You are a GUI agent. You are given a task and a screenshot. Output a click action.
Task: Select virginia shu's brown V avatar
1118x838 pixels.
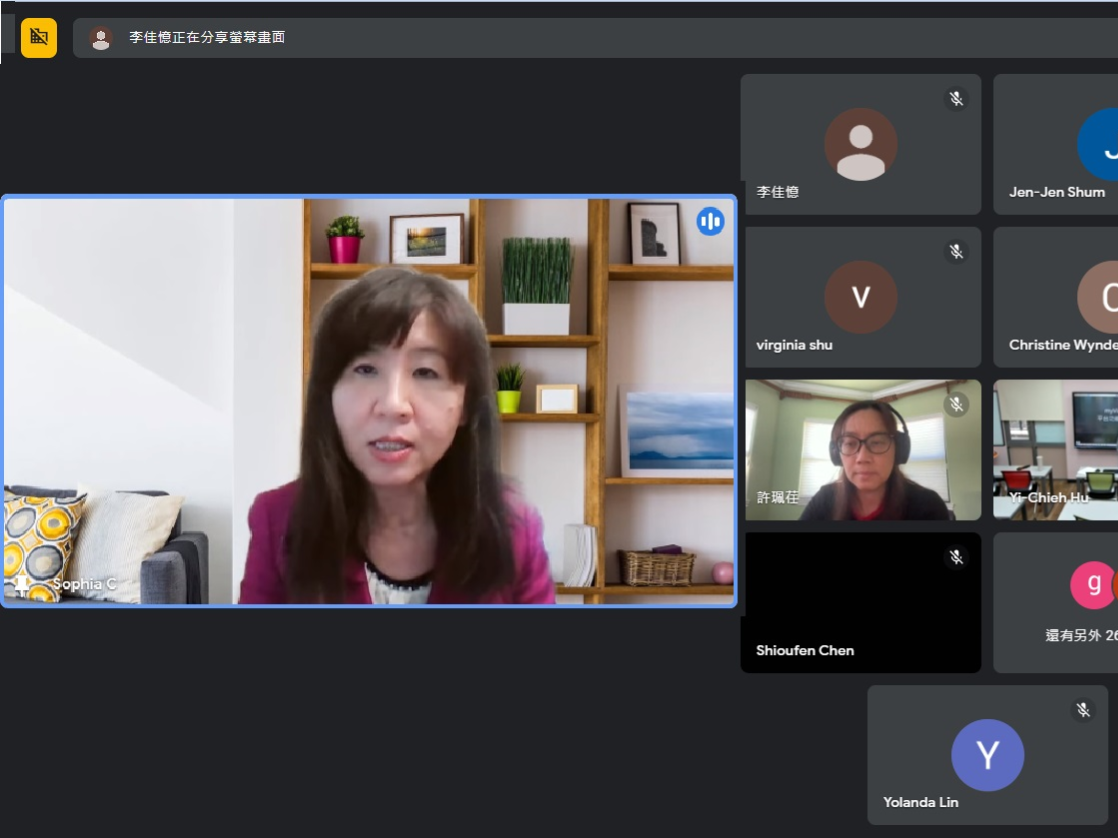tap(860, 297)
